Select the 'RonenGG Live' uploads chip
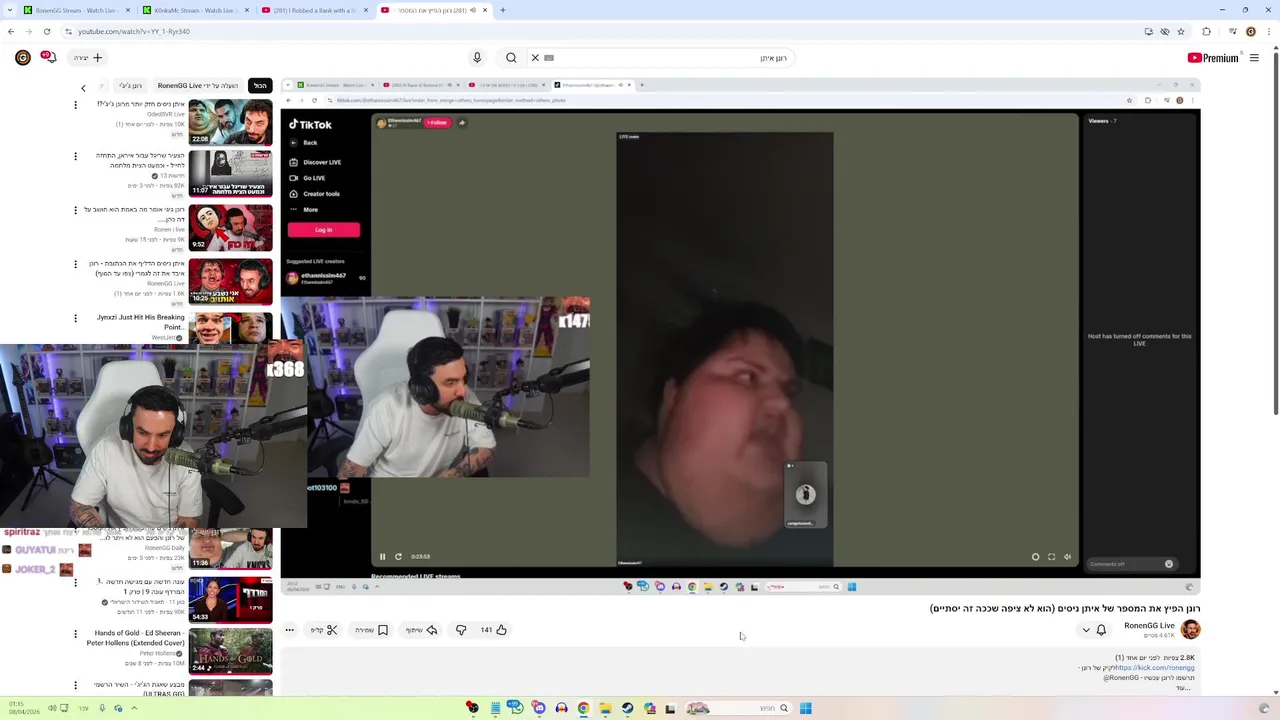 tap(198, 86)
